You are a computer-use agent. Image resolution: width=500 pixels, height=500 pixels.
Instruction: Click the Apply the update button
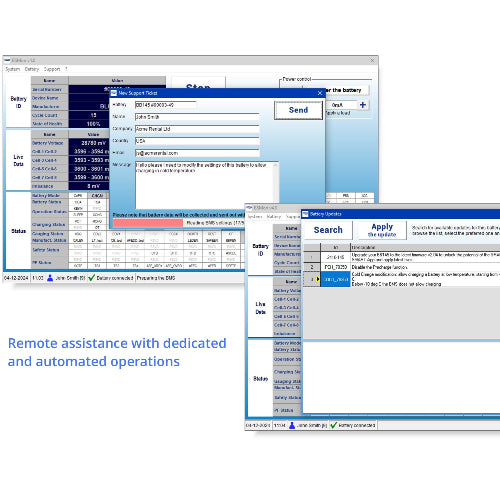pyautogui.click(x=382, y=230)
